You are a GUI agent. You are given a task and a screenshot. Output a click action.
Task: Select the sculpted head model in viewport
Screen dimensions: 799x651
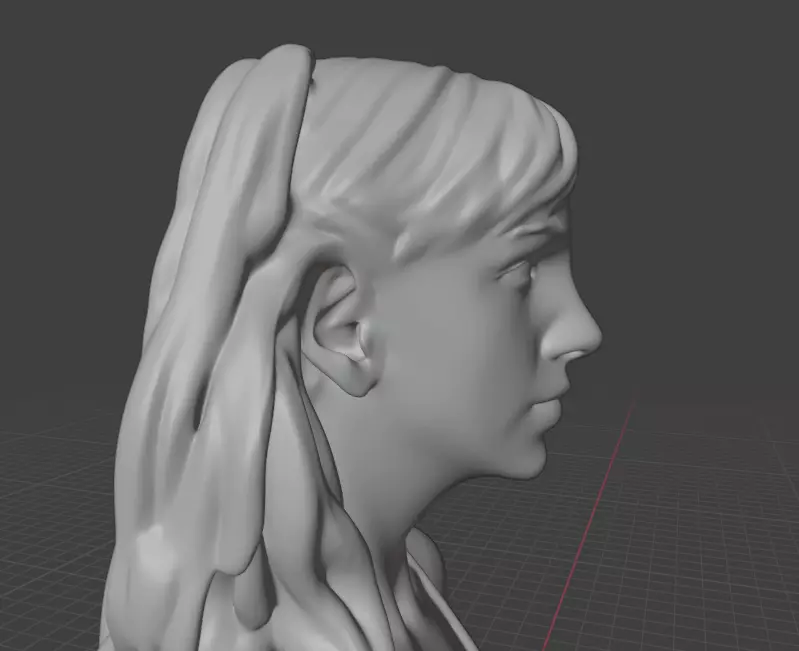[x=352, y=348]
